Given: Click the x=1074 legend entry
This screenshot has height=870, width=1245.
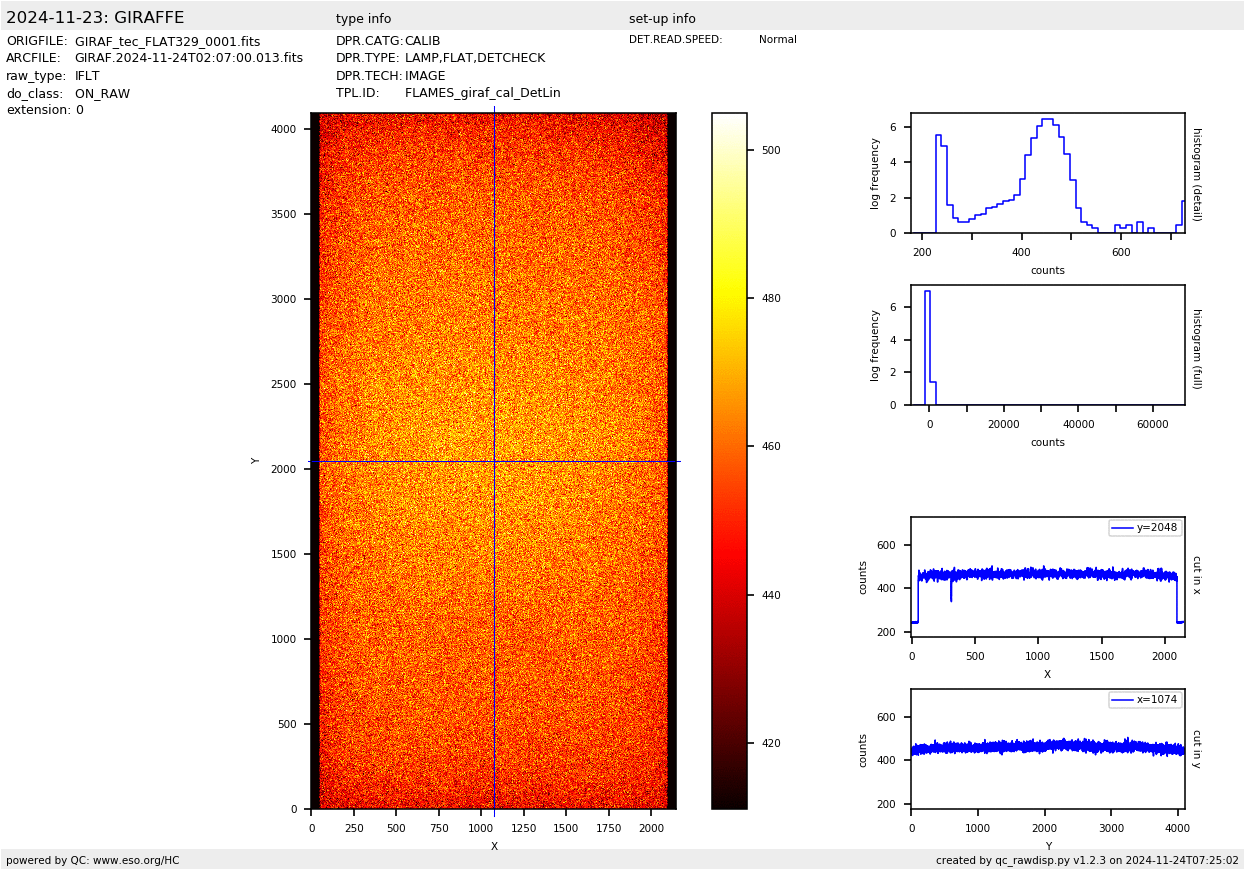Looking at the screenshot, I should click(1145, 700).
